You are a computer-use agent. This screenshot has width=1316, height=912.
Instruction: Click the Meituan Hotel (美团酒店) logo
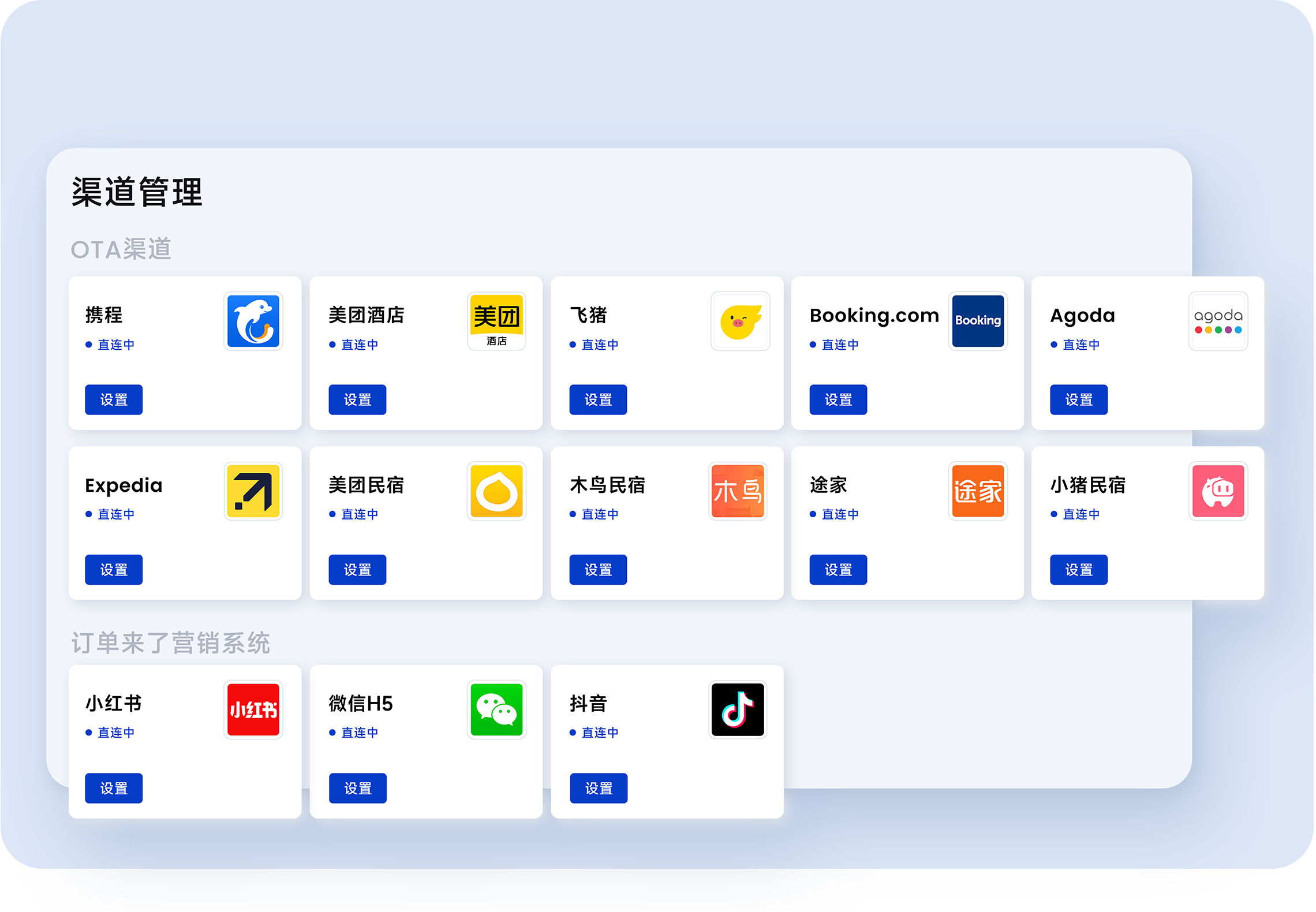[496, 321]
